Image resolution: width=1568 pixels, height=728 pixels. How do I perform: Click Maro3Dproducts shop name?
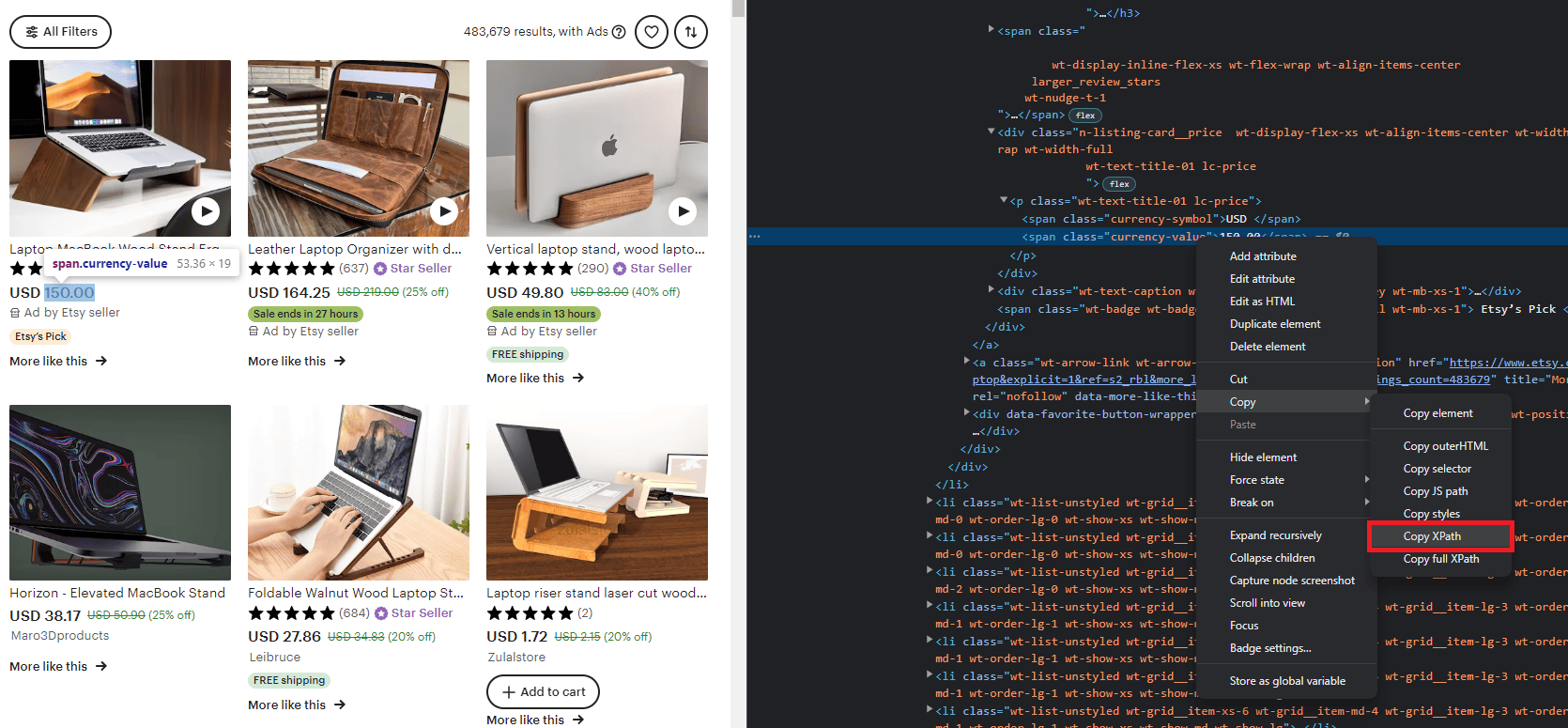point(60,636)
